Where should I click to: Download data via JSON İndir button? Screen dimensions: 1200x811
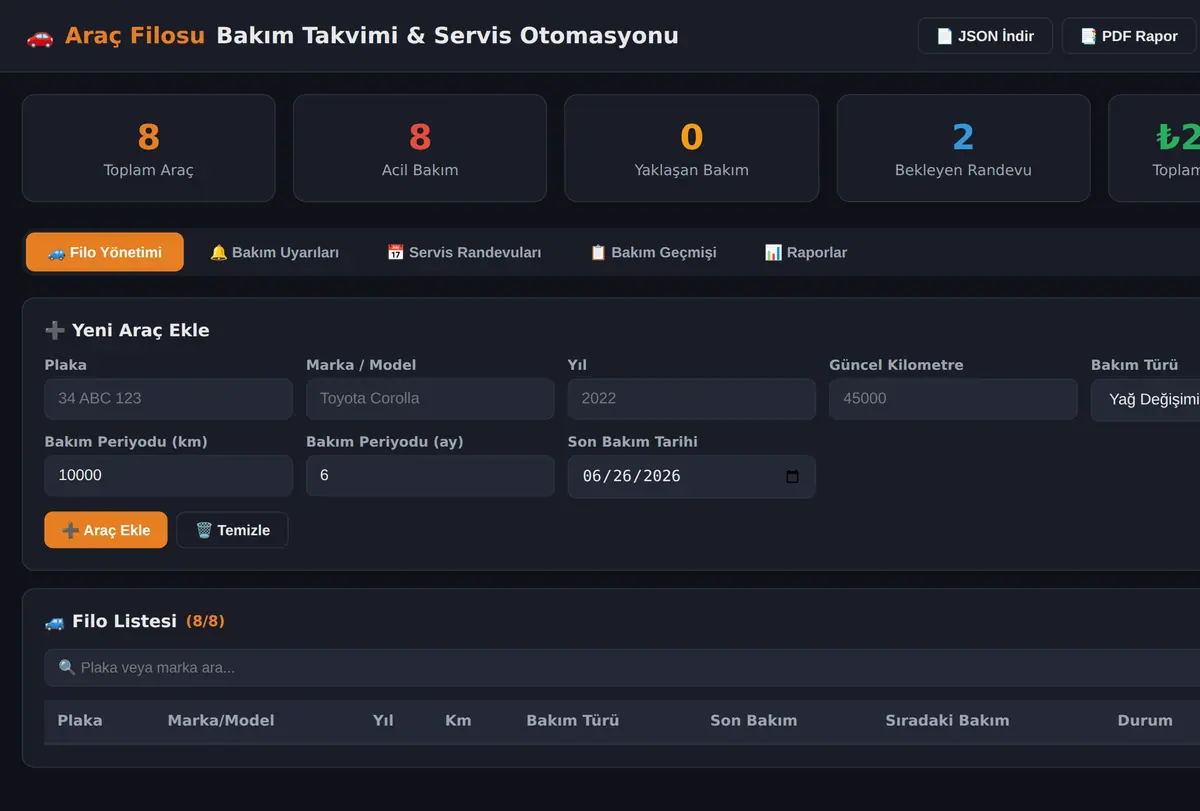[x=985, y=36]
